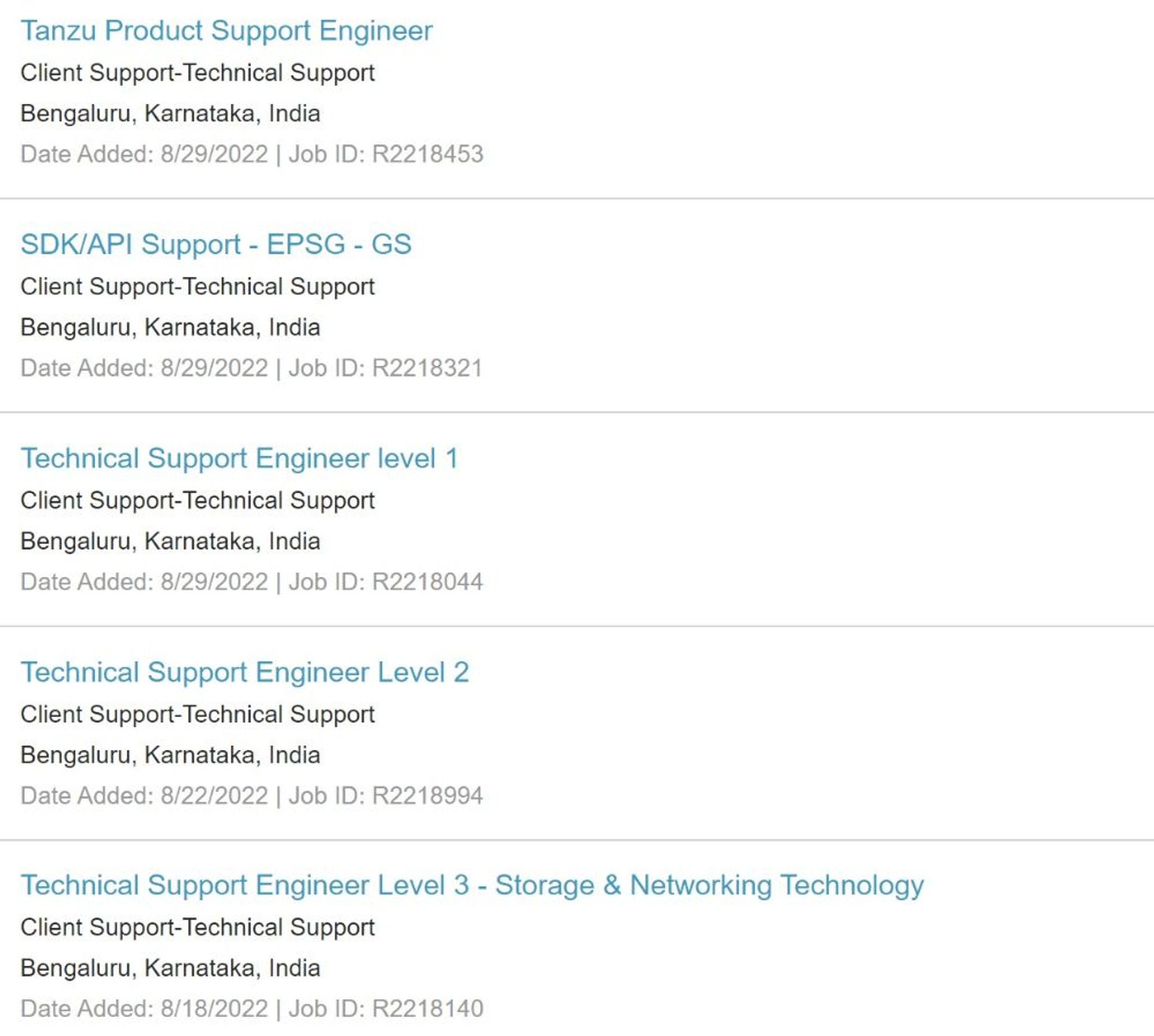Screen dimensions: 1154x1036
Task: Click the Bengaluru location under the Tanzu job
Action: tap(170, 114)
